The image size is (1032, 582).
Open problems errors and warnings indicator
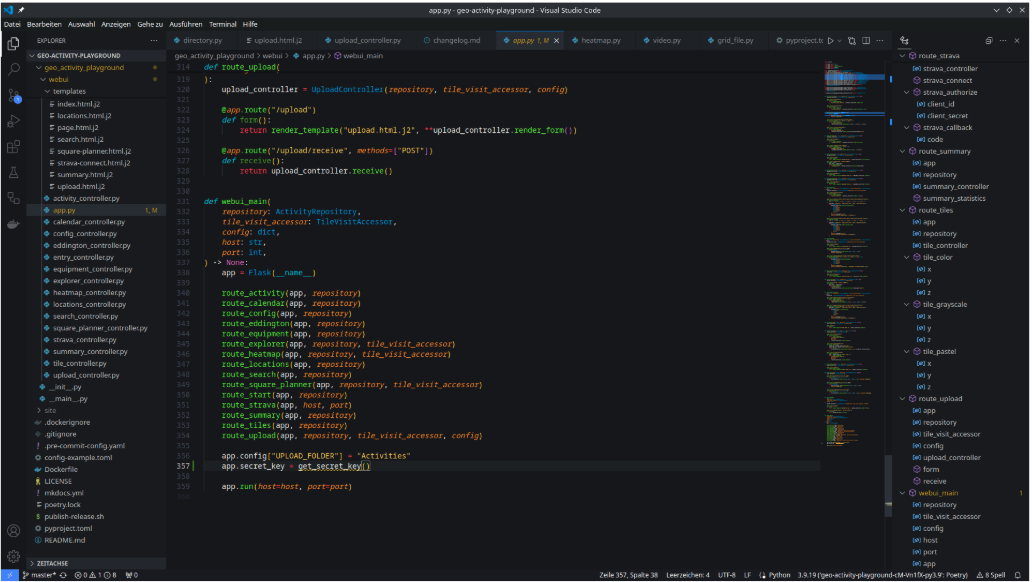pos(95,575)
